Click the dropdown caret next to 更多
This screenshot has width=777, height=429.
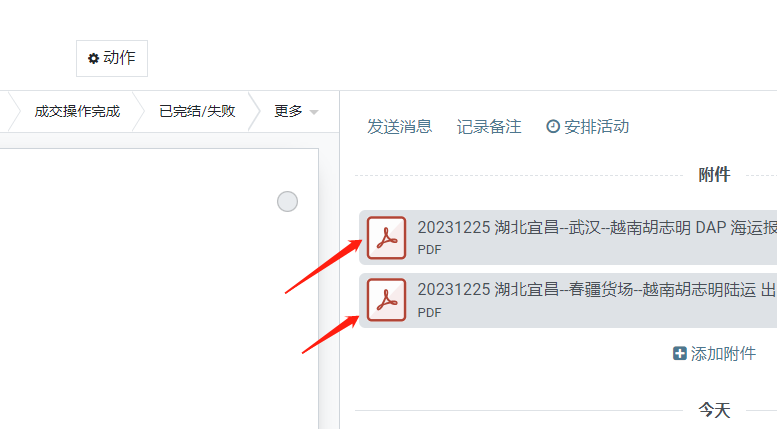314,112
